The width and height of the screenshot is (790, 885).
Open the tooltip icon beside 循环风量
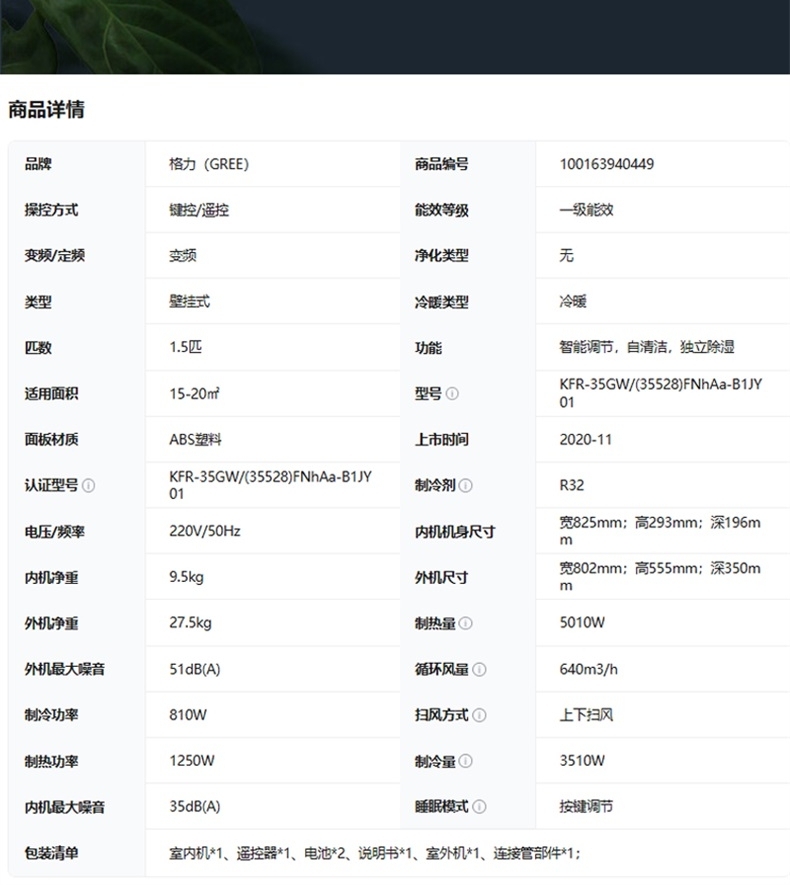[479, 670]
